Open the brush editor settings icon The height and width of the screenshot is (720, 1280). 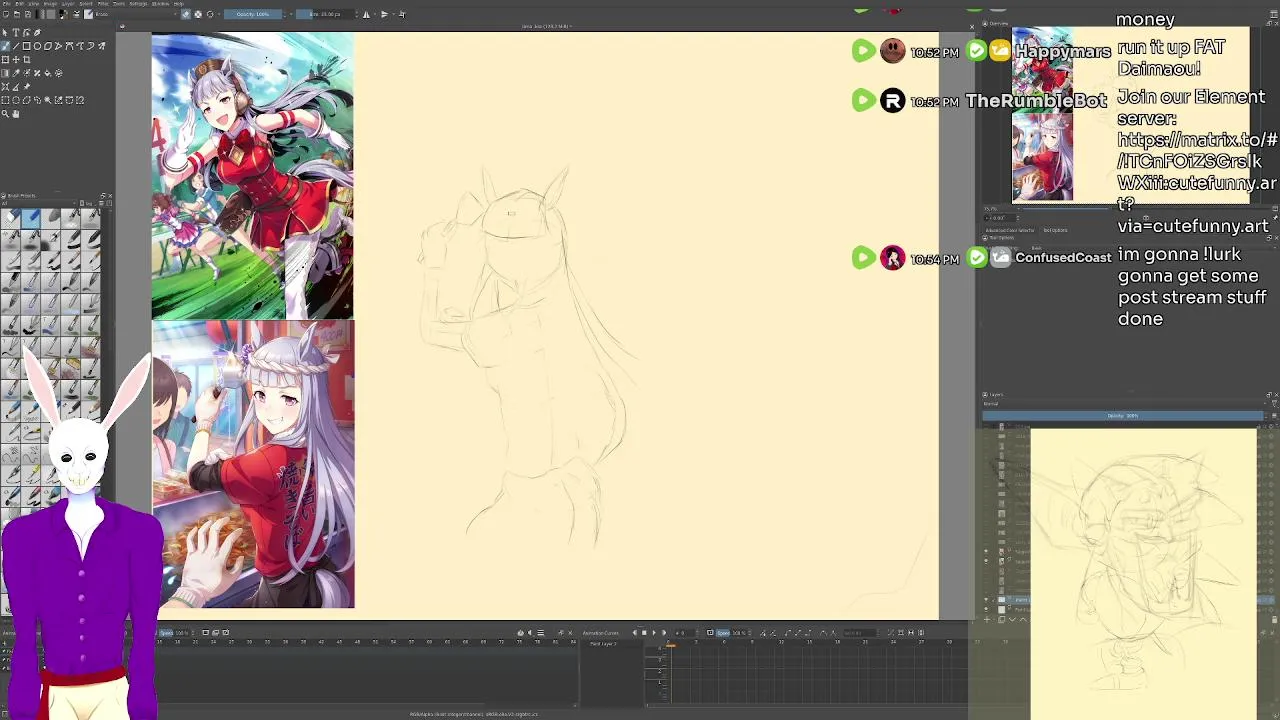point(76,14)
